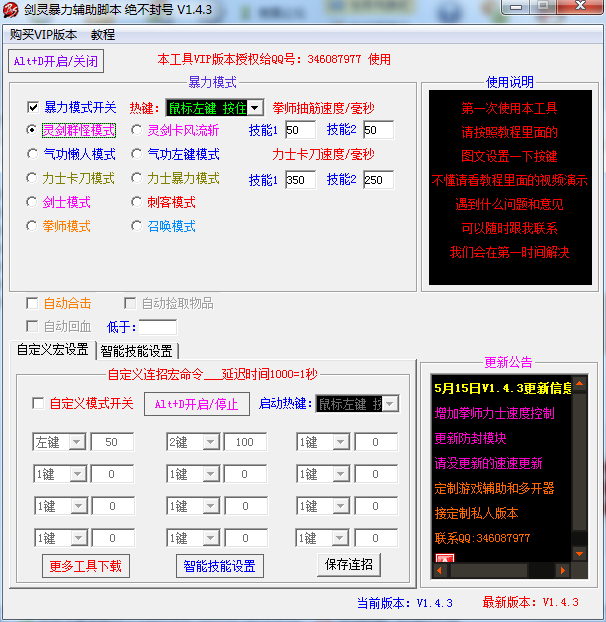Screen dimensions: 606x622
Task: Open the 热键 鼠标左键 dropdown
Action: click(x=254, y=108)
